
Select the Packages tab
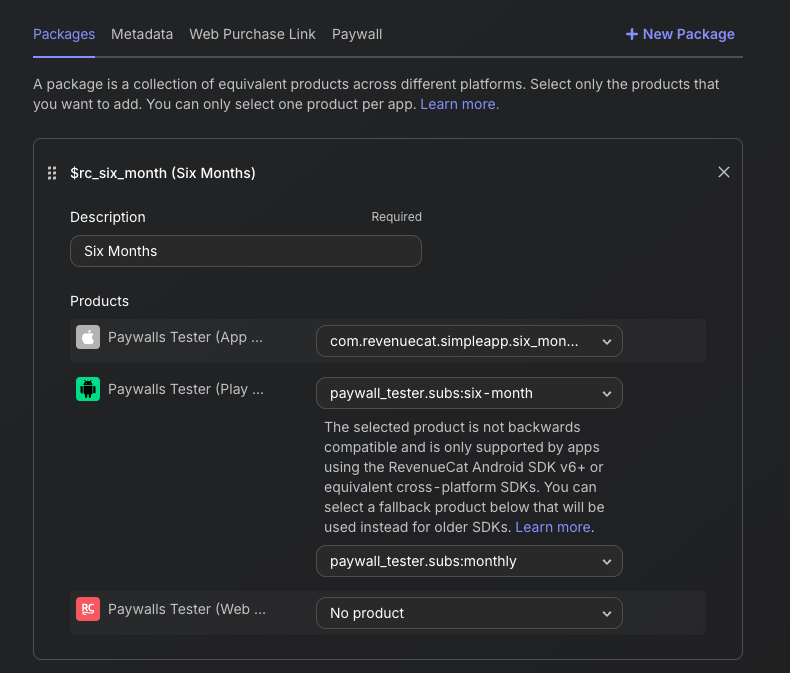64,34
